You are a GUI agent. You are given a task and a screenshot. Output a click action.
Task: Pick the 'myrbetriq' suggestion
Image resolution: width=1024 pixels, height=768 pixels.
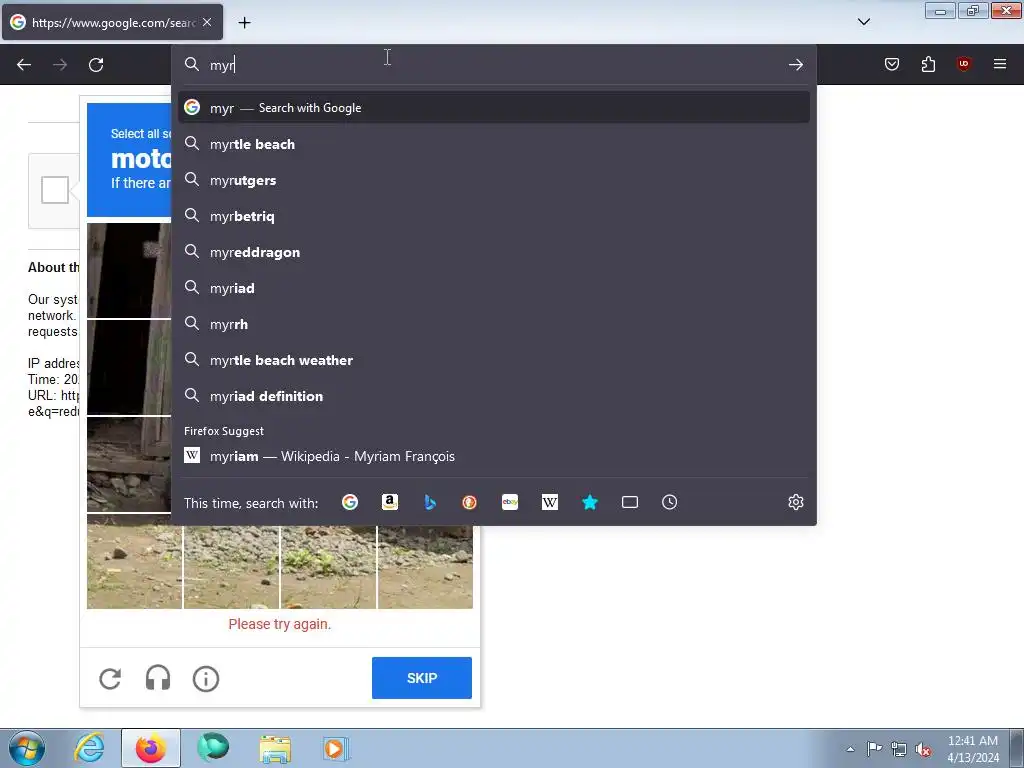pos(494,216)
